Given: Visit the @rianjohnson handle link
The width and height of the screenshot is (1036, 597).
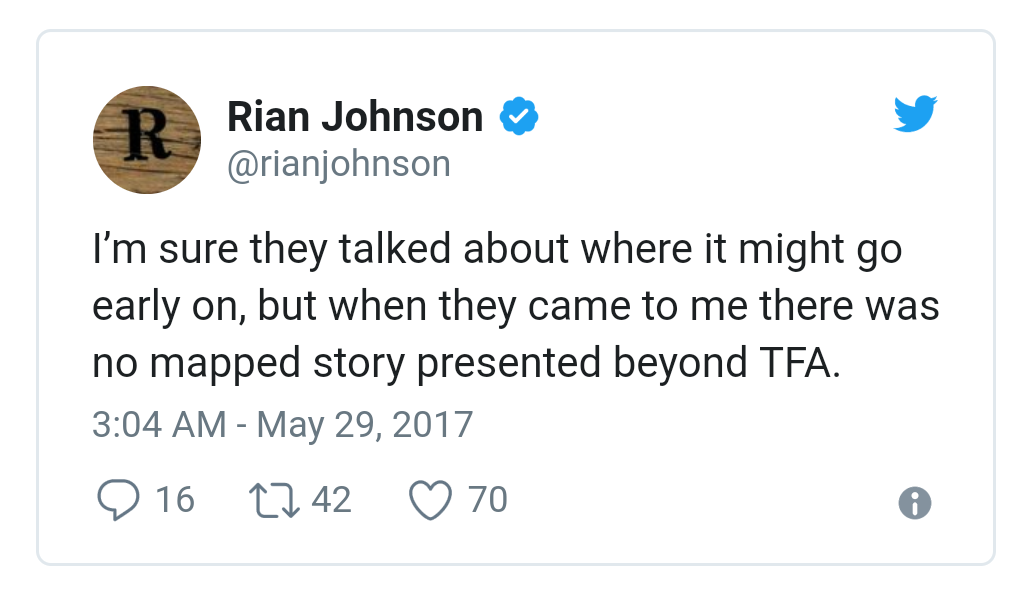Looking at the screenshot, I should coord(339,164).
